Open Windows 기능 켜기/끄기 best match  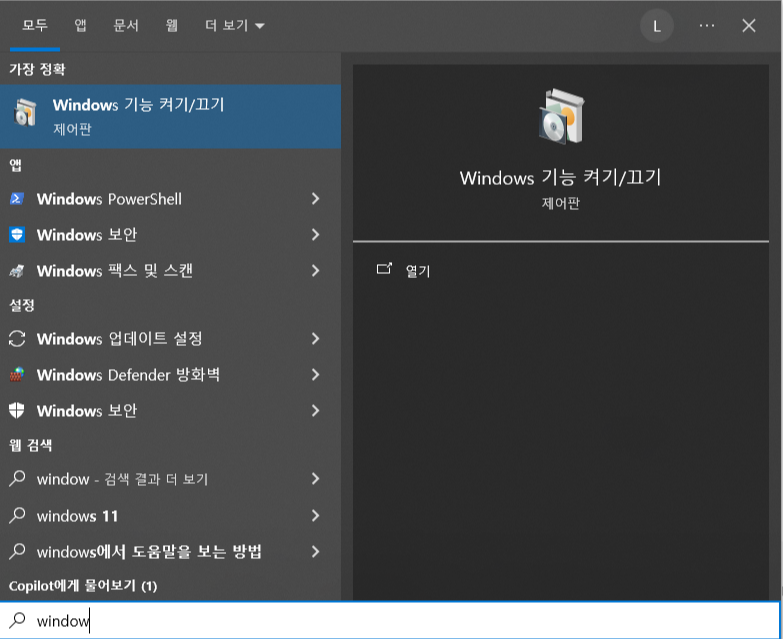pos(170,116)
